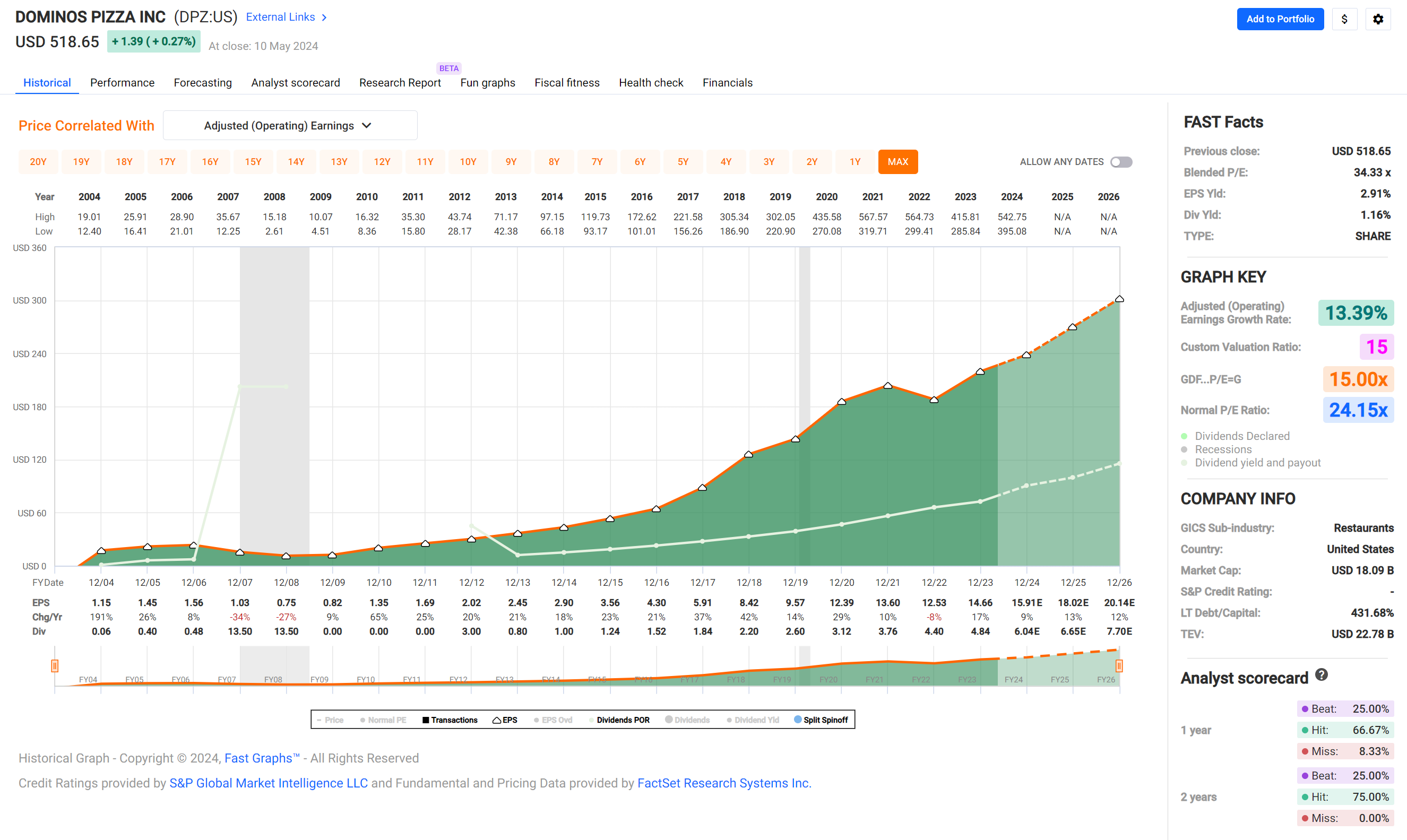Click the Analyst scorecard help question icon
The width and height of the screenshot is (1407, 840).
[1322, 675]
